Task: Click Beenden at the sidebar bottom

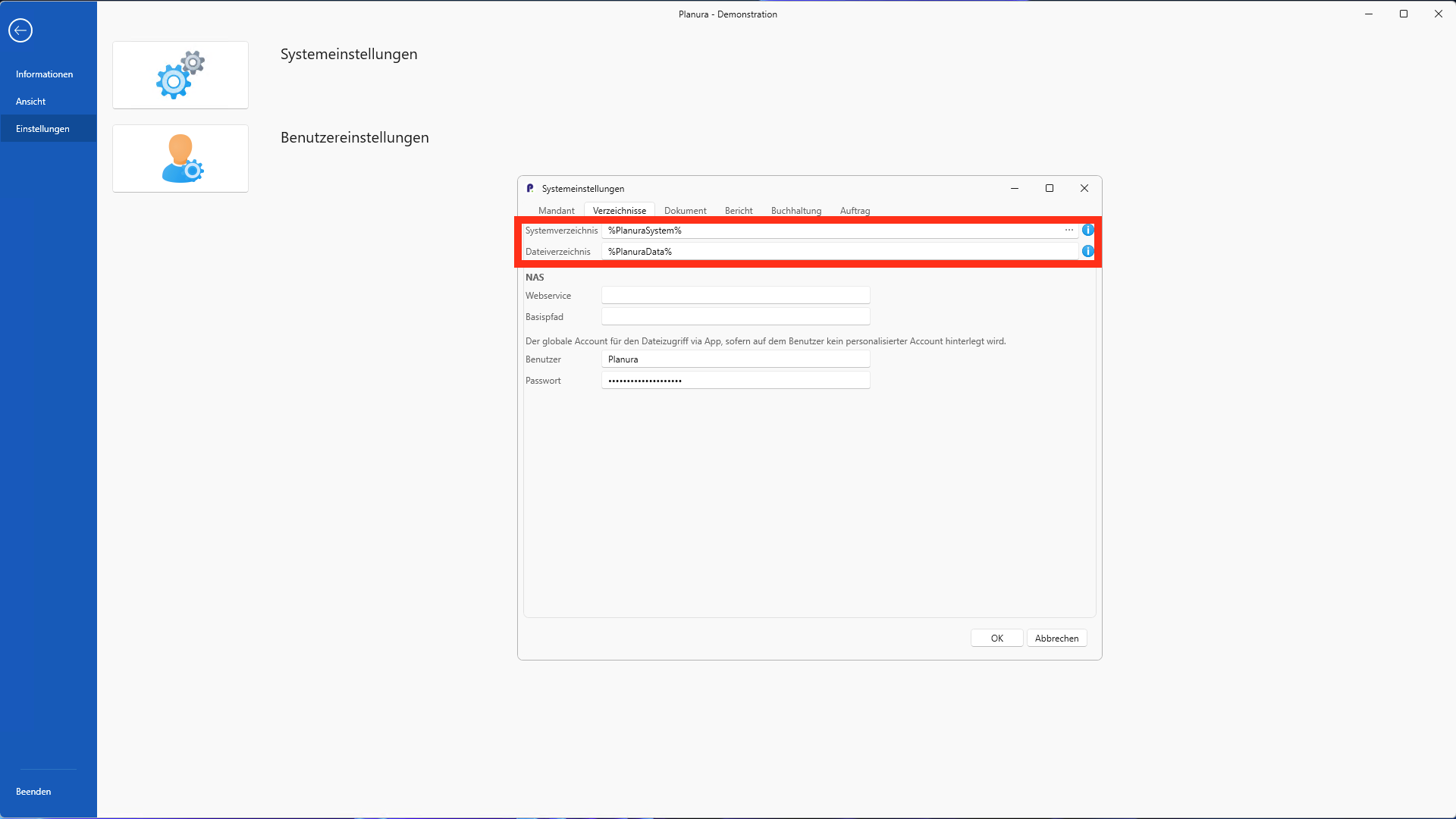Action: click(33, 792)
